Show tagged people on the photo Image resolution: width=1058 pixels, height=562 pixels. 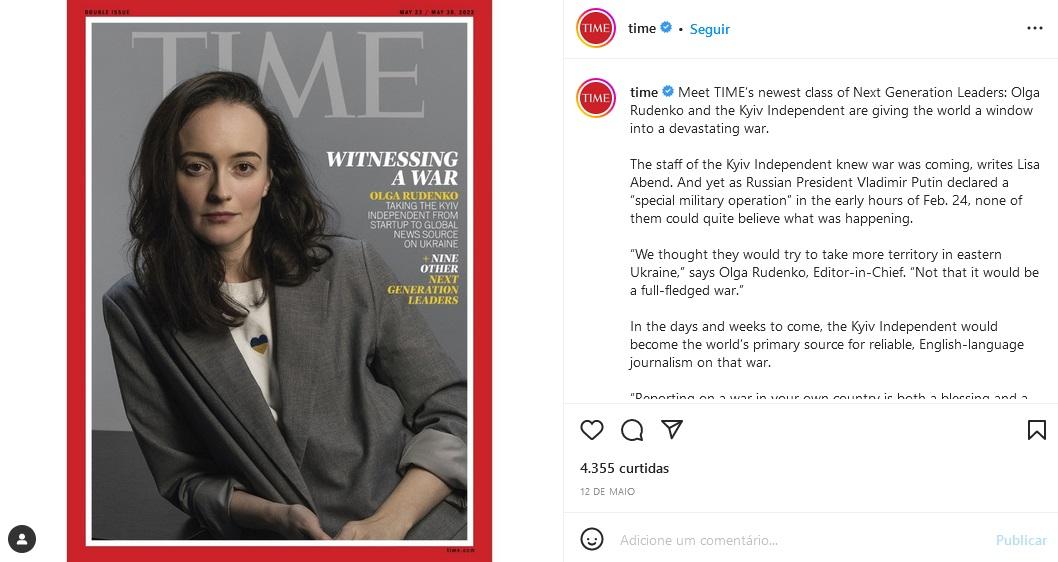click(x=22, y=539)
